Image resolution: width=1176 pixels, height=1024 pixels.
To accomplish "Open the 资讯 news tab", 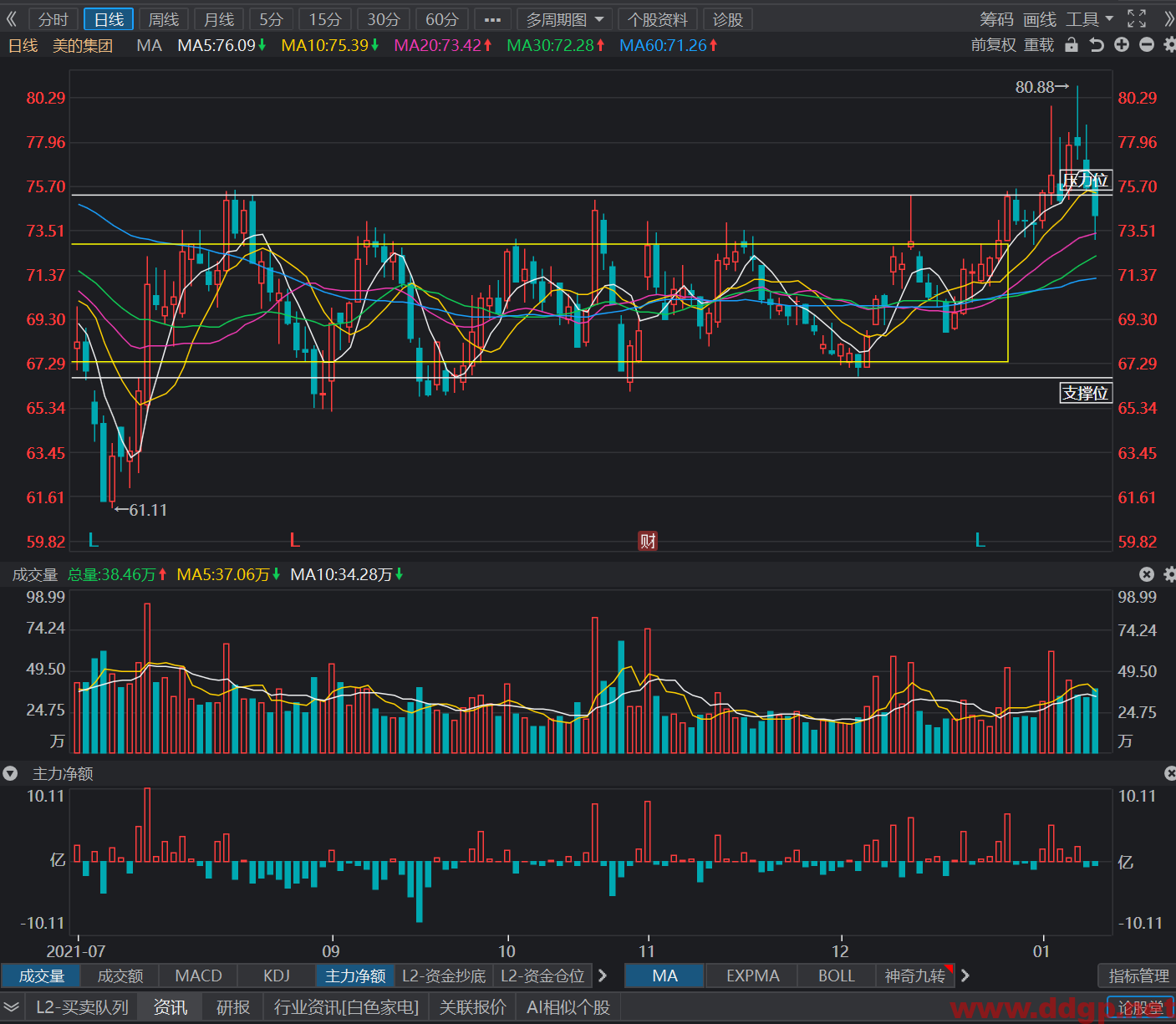I will [171, 1007].
